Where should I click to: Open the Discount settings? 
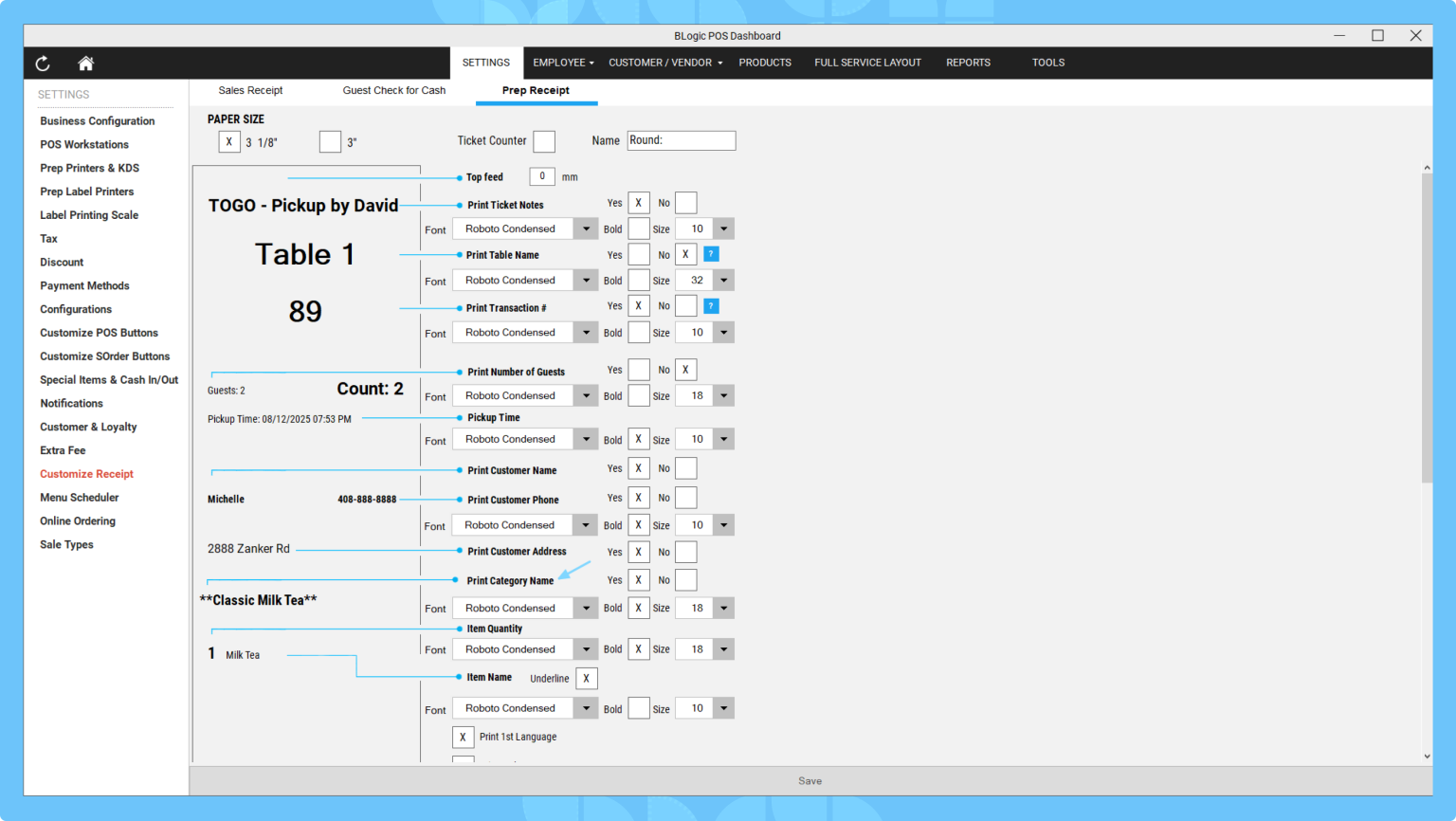pyautogui.click(x=62, y=263)
